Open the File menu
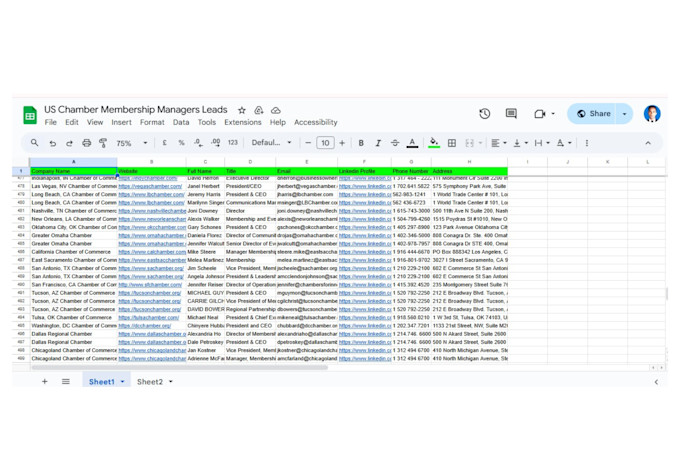 50,122
